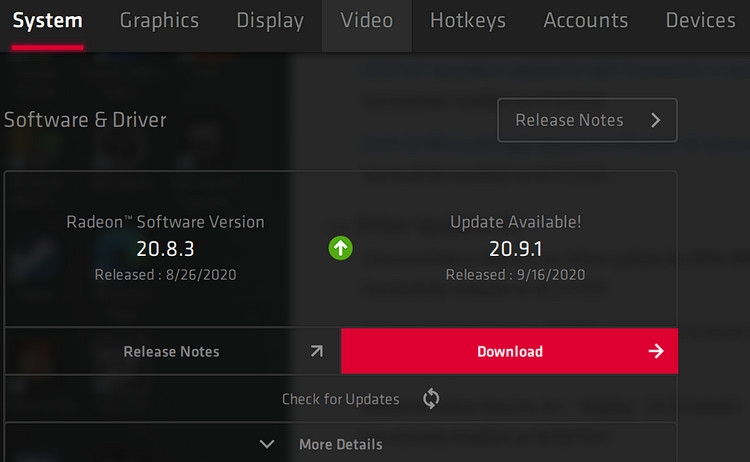Go to the Hotkeys tab

pos(468,21)
